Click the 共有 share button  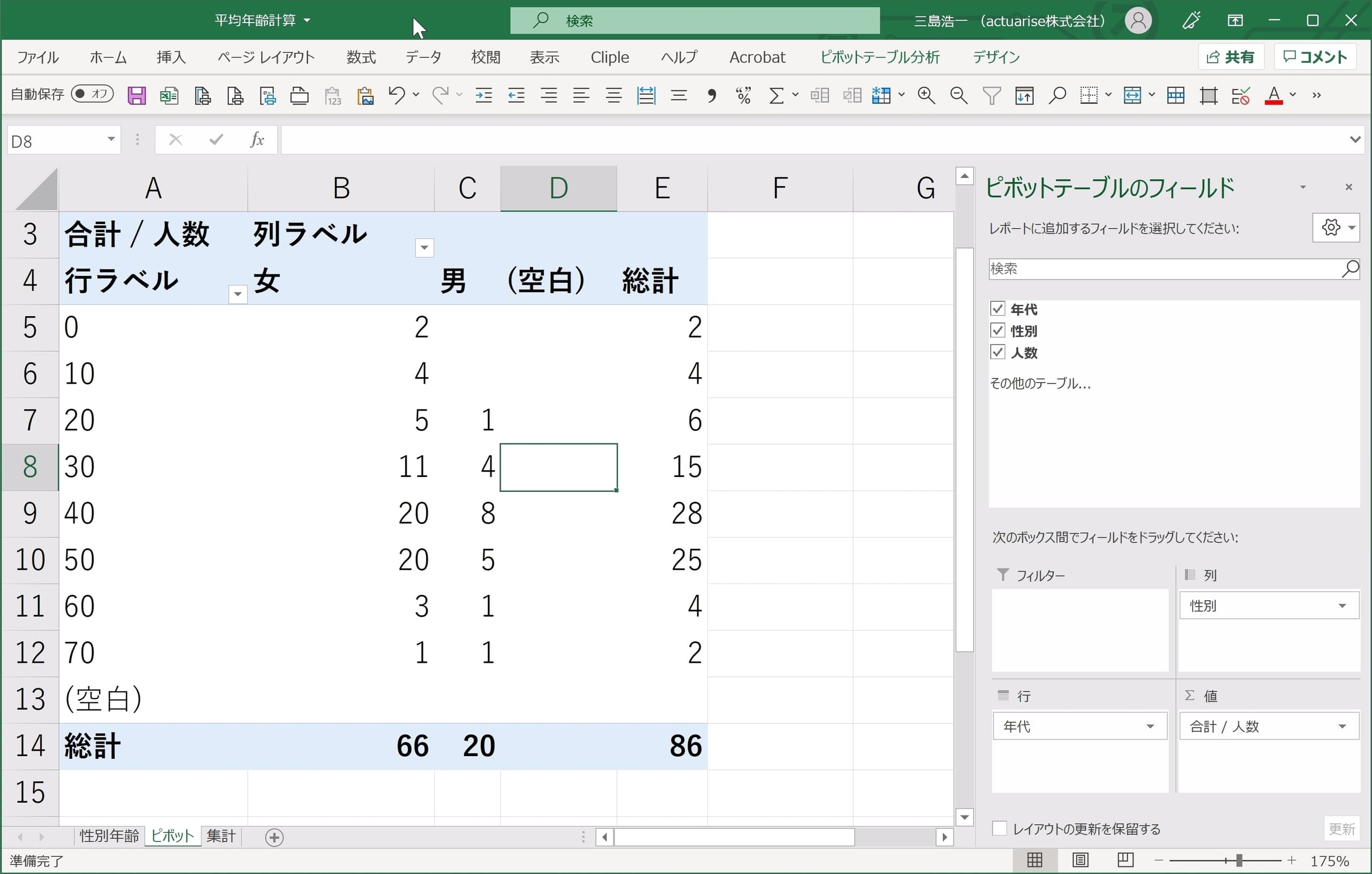pyautogui.click(x=1231, y=57)
